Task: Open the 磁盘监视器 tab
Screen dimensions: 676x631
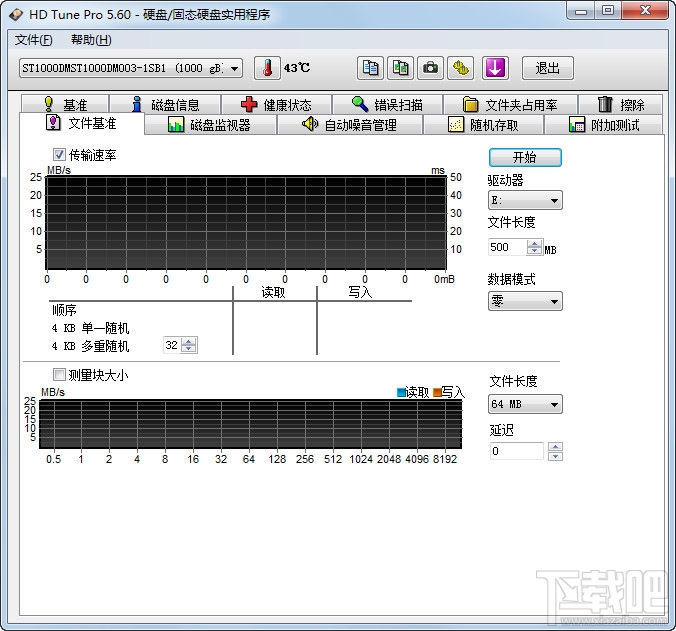Action: (x=210, y=125)
